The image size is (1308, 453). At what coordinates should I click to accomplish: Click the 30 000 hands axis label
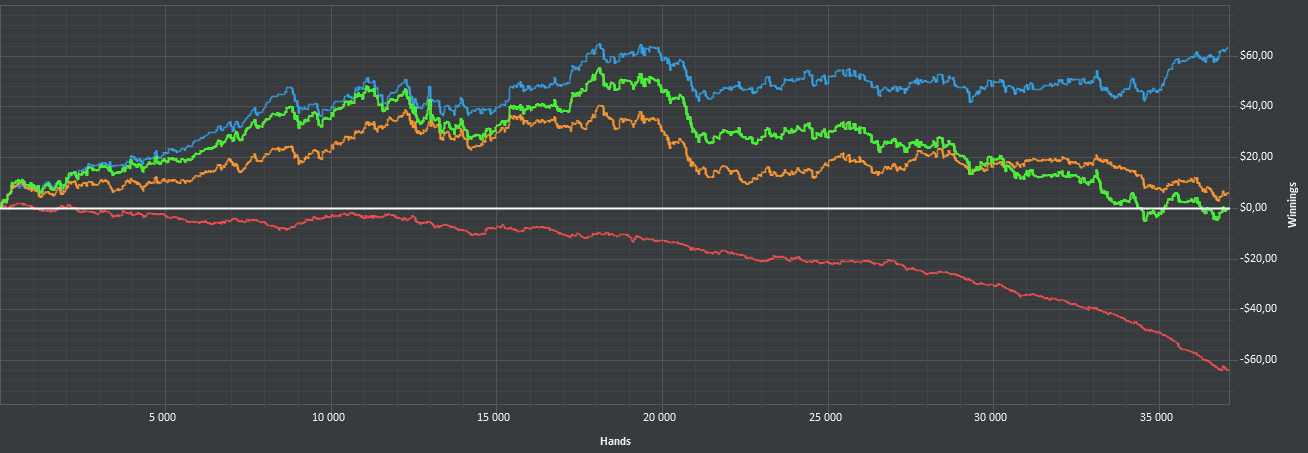990,416
